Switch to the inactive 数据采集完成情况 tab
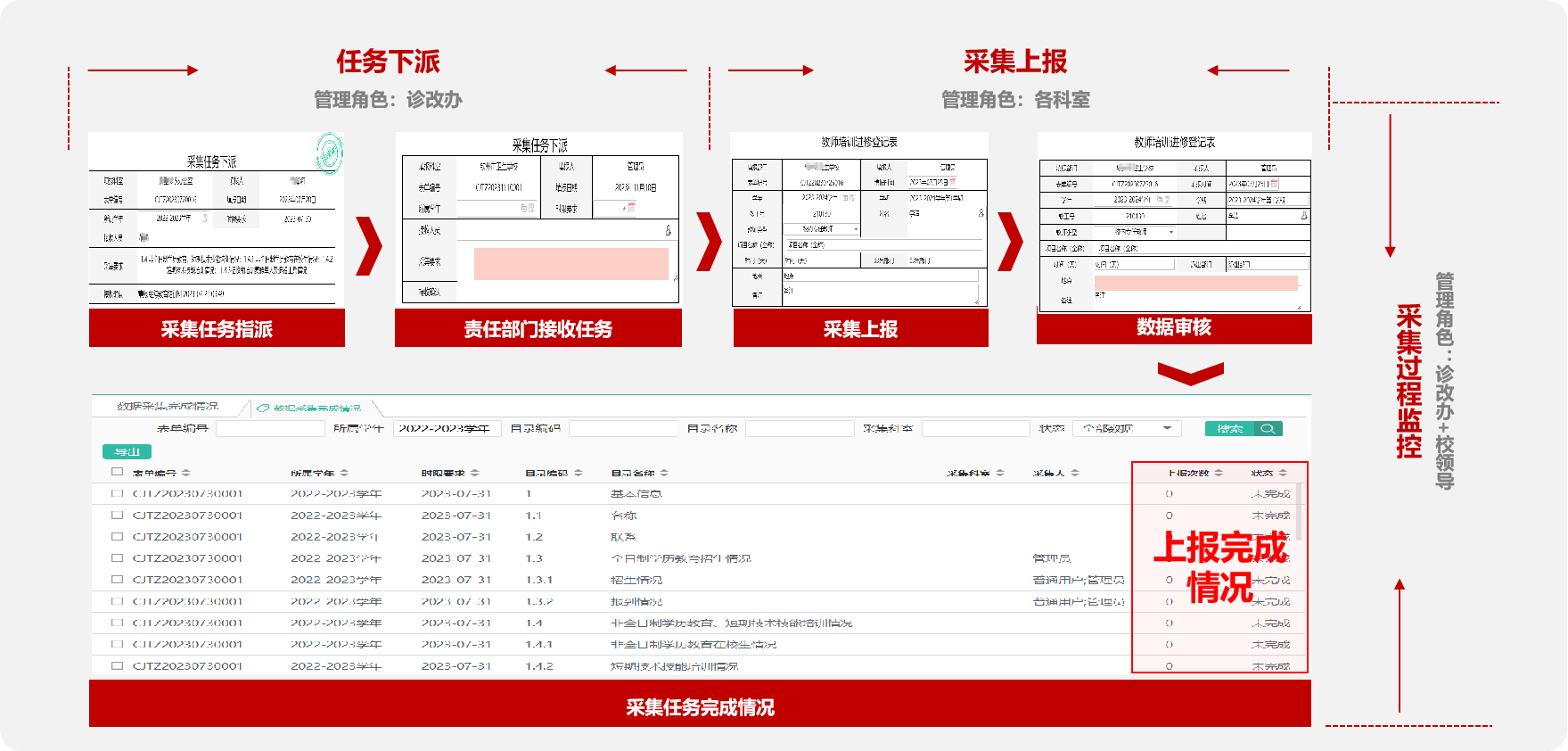 pyautogui.click(x=168, y=407)
